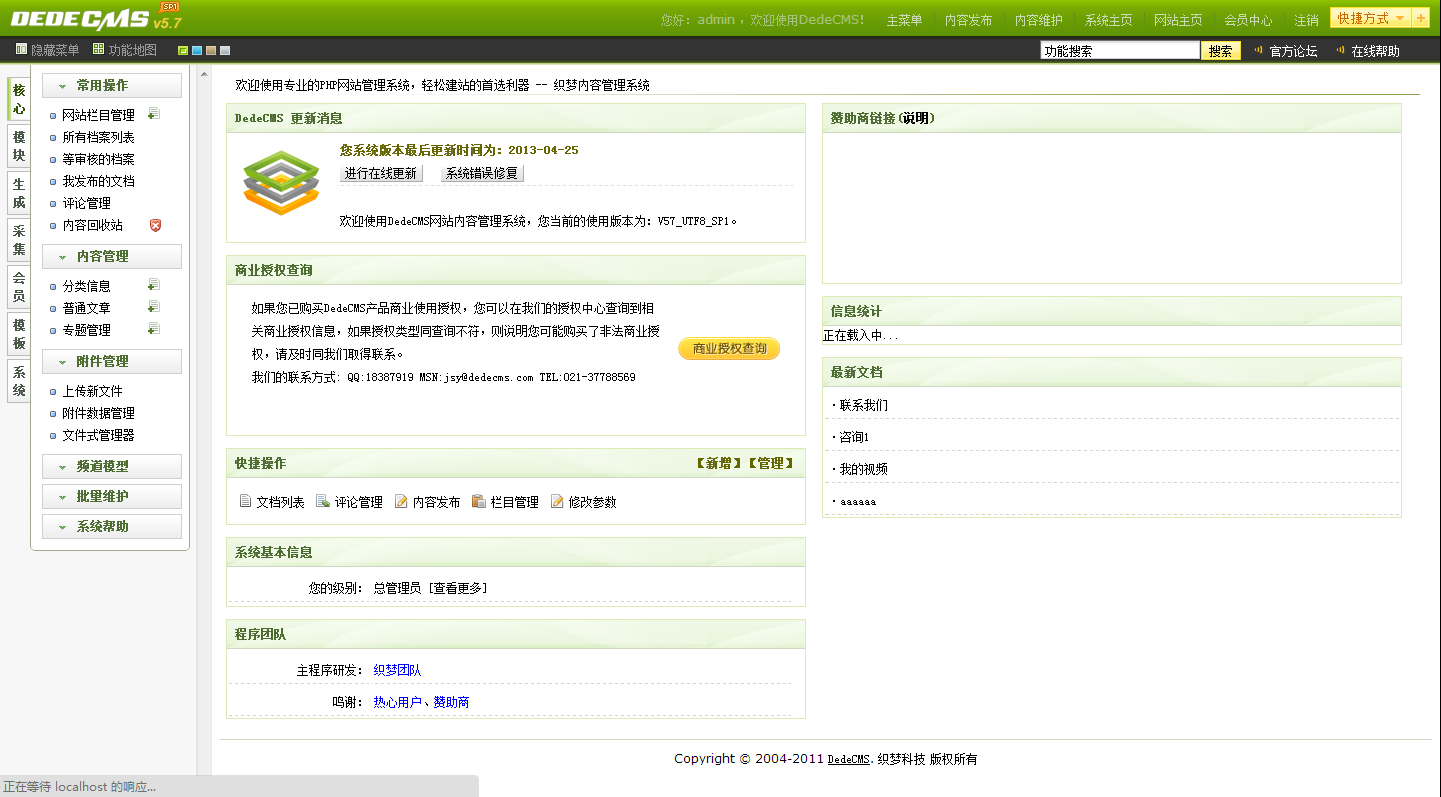Click the 文档列表 document icon in quick actions

[245, 501]
